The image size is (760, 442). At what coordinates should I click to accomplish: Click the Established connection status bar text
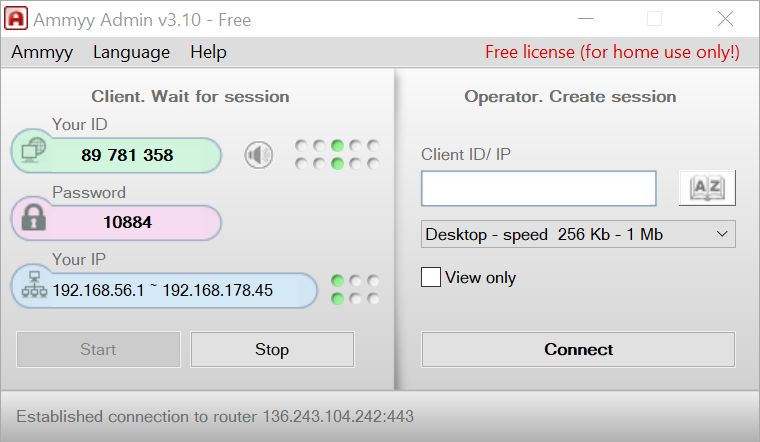click(215, 416)
